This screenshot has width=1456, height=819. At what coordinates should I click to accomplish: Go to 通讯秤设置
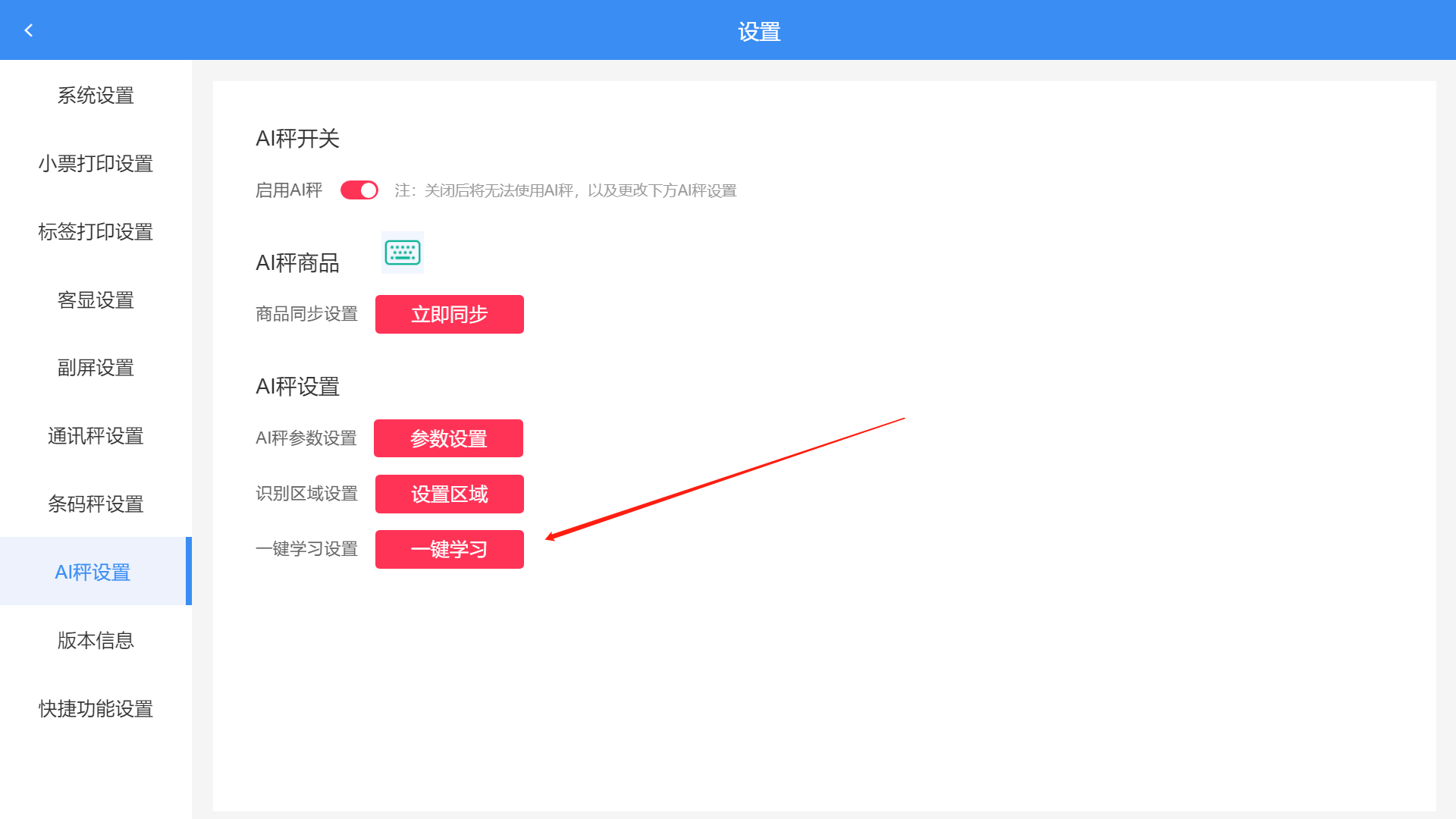pos(96,436)
